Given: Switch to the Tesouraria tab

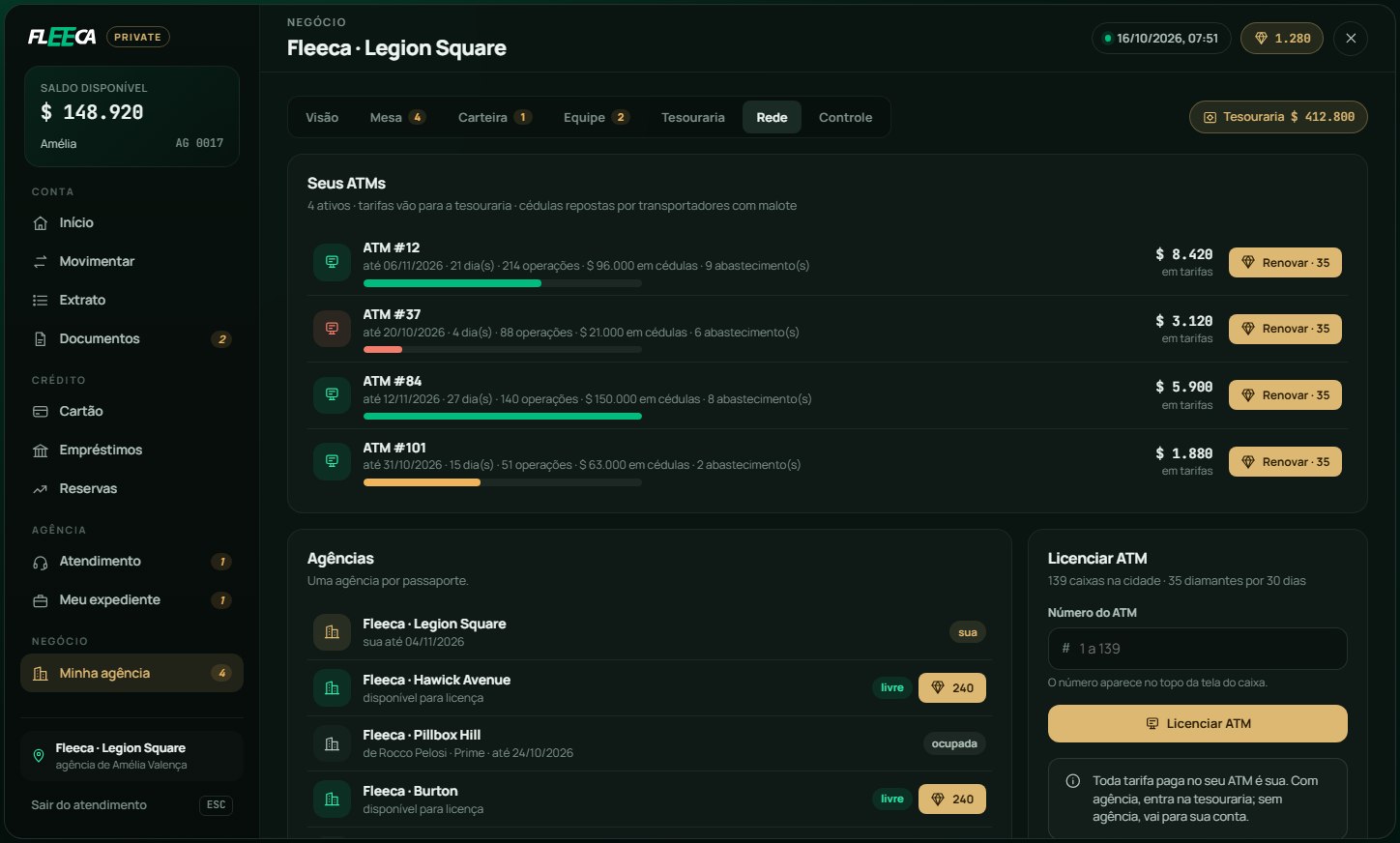Looking at the screenshot, I should click(692, 118).
